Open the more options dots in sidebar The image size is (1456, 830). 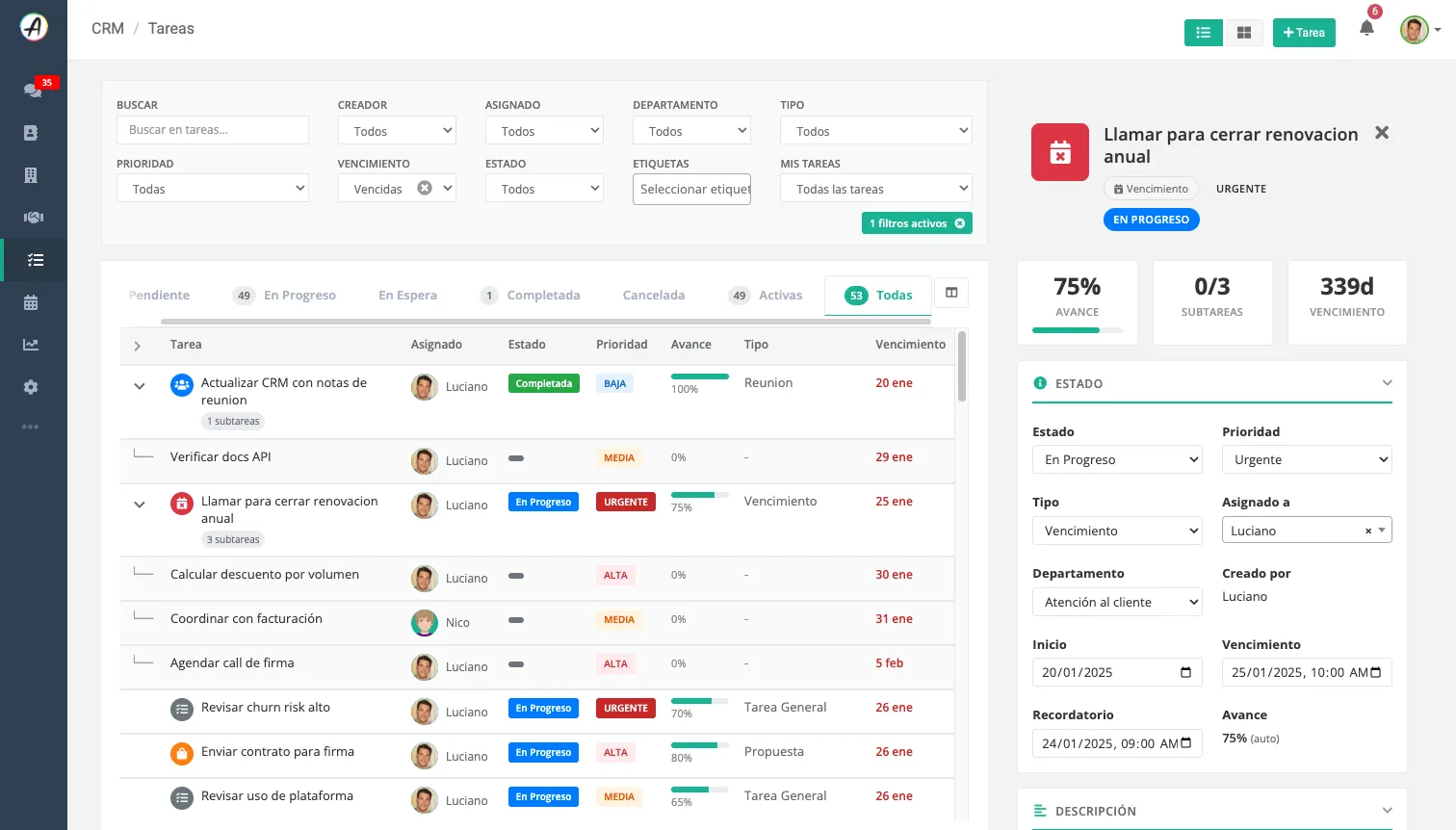(x=31, y=427)
